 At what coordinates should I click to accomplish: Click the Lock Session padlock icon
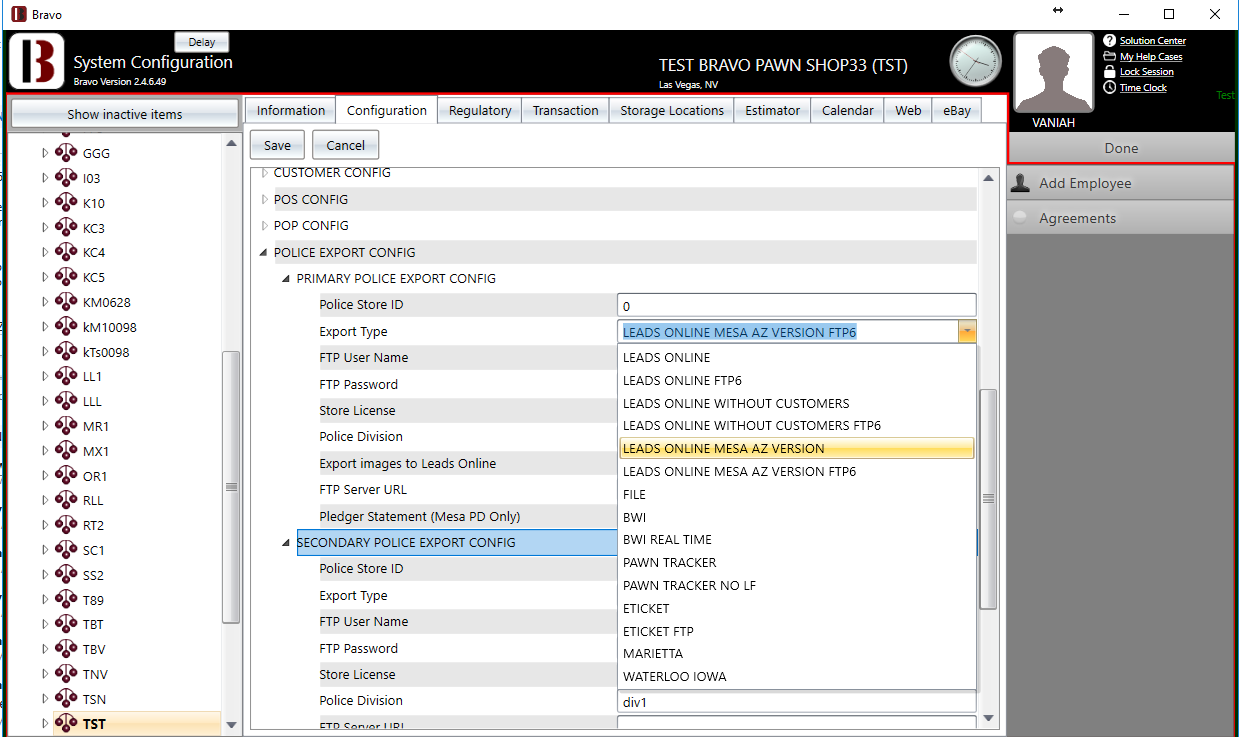[x=1109, y=72]
